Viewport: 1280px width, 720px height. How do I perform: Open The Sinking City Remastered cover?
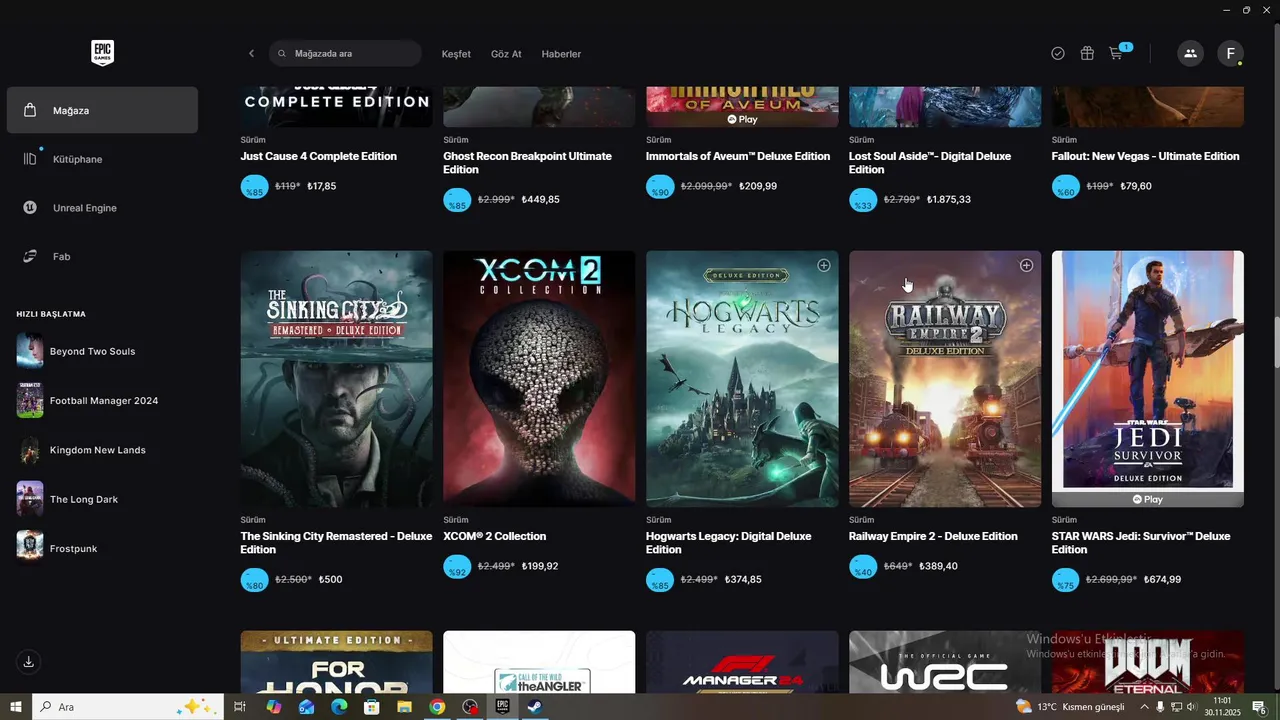point(337,379)
